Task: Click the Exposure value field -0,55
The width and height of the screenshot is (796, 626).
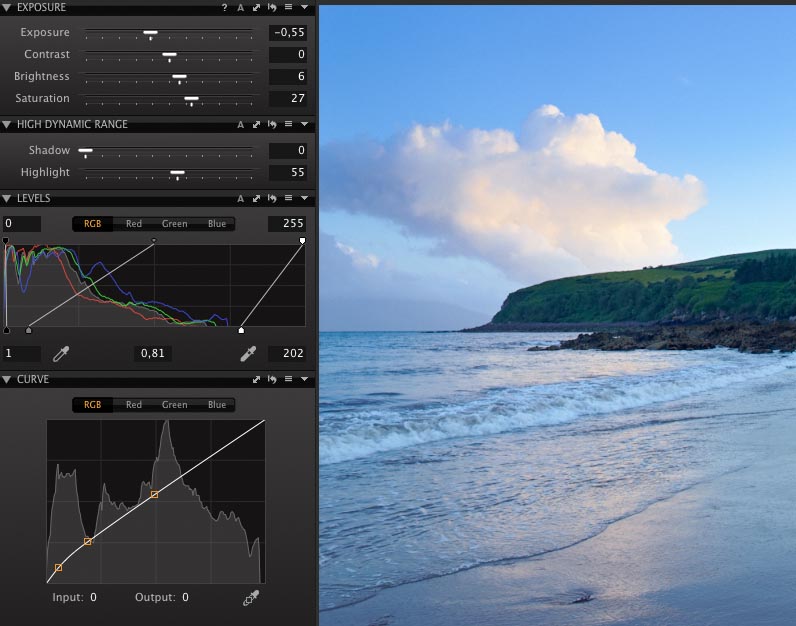Action: click(288, 32)
